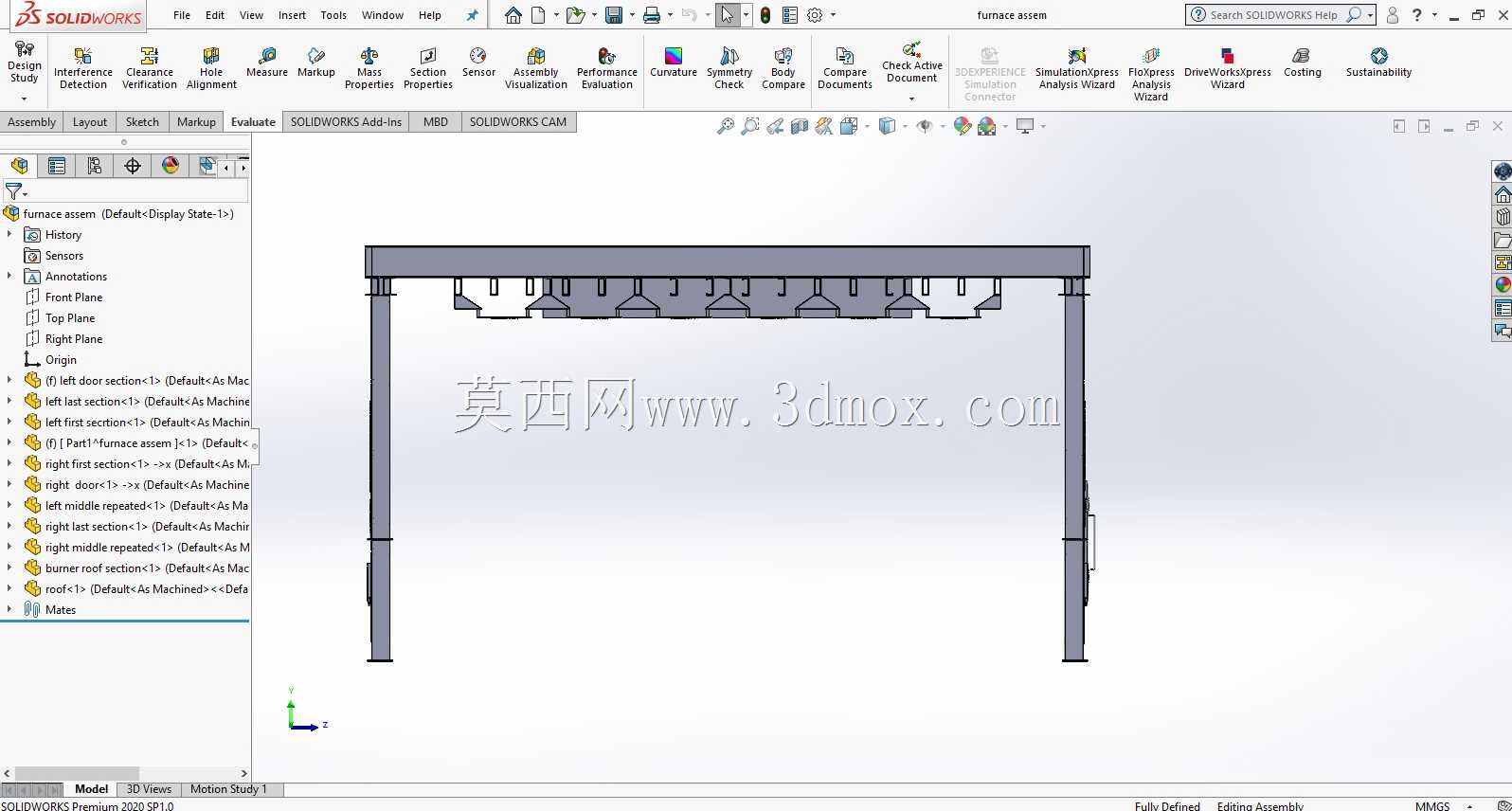This screenshot has width=1512, height=811.
Task: Open the Insert menu
Action: click(x=292, y=15)
